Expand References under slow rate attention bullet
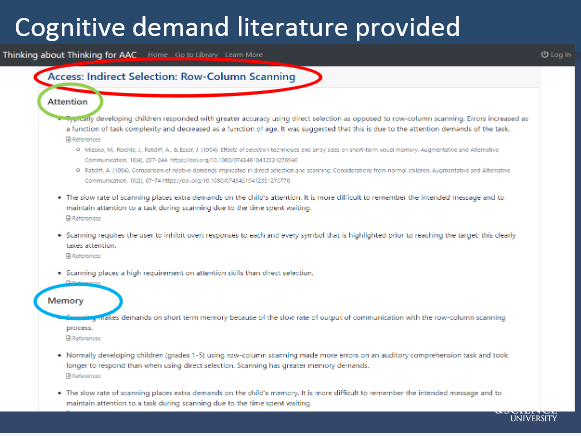The image size is (581, 436). (x=83, y=218)
